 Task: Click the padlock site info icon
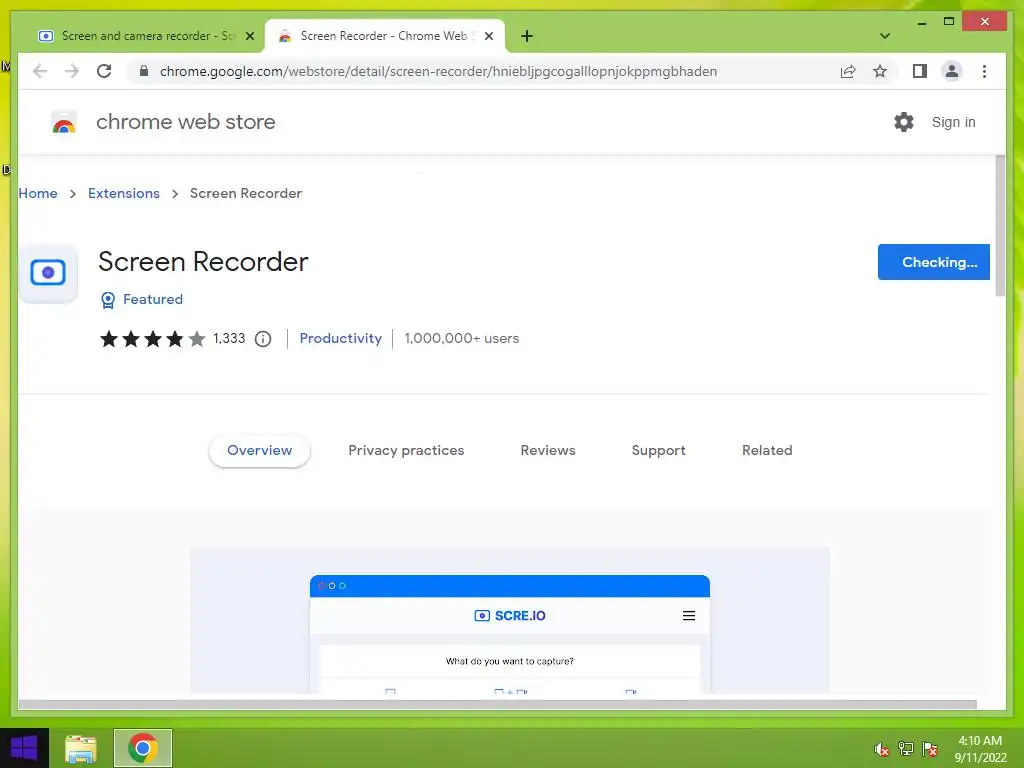(x=144, y=71)
